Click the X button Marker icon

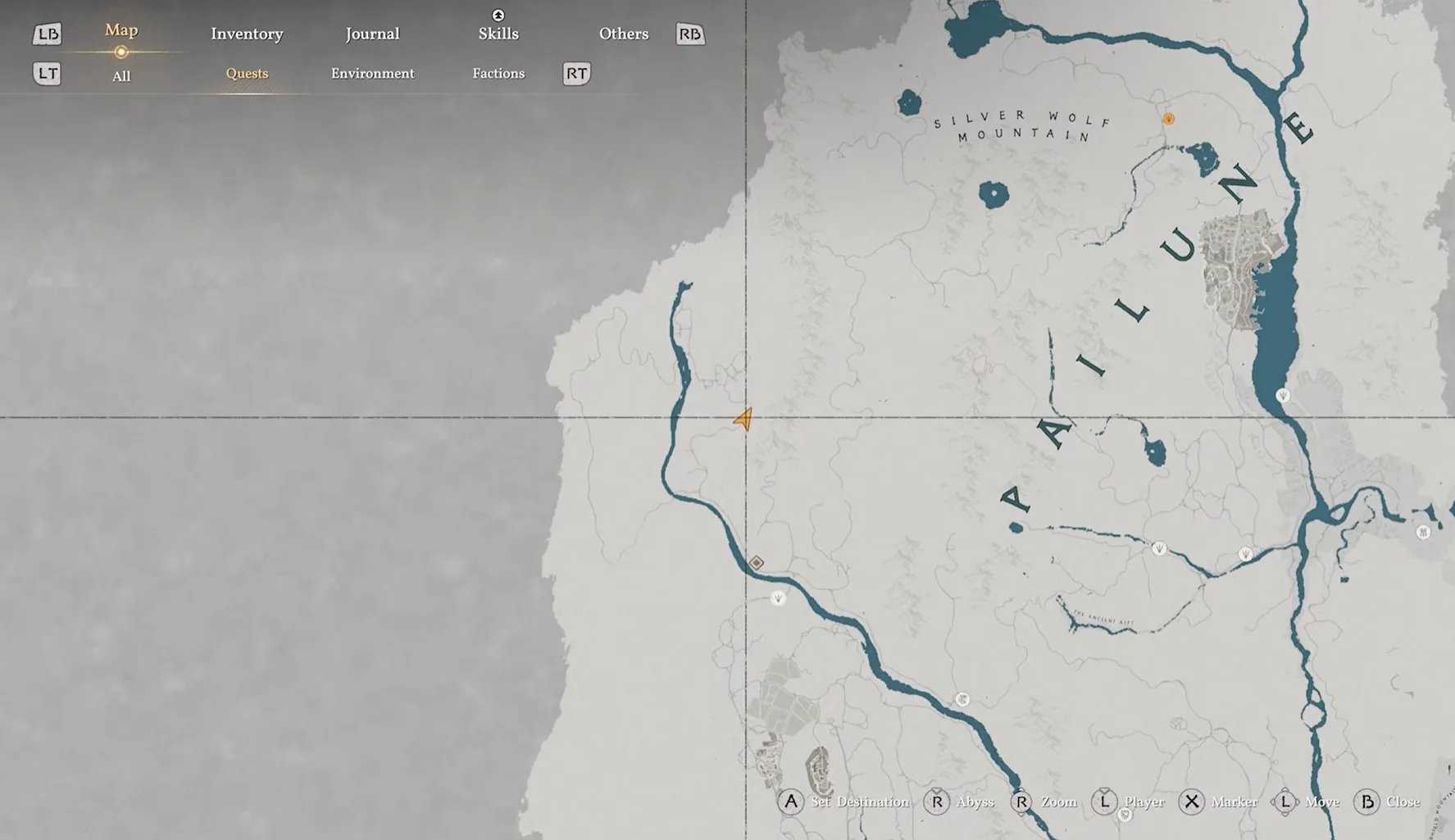coord(1191,801)
